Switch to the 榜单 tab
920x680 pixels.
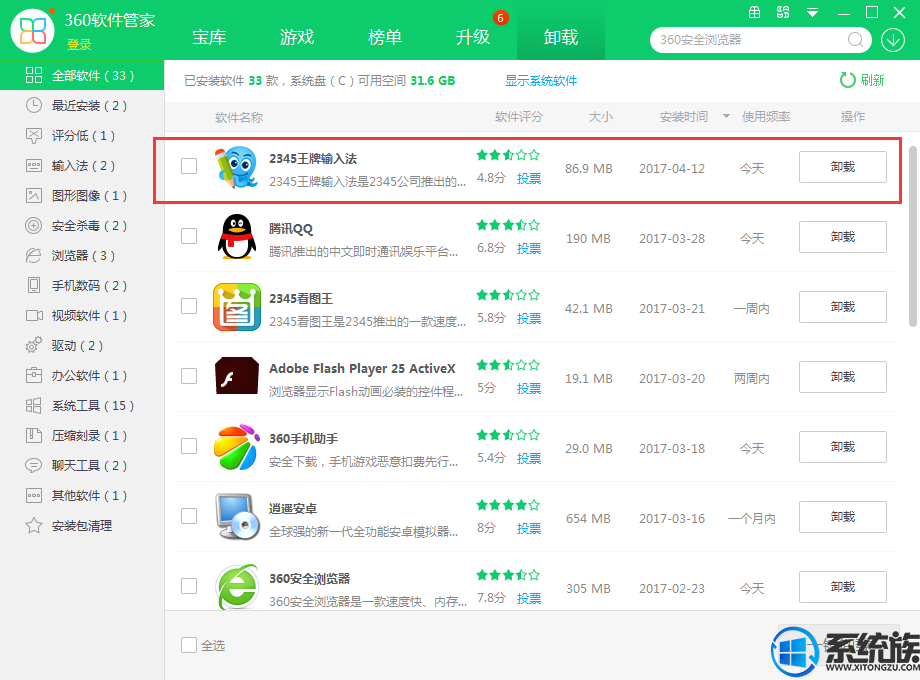[x=385, y=38]
